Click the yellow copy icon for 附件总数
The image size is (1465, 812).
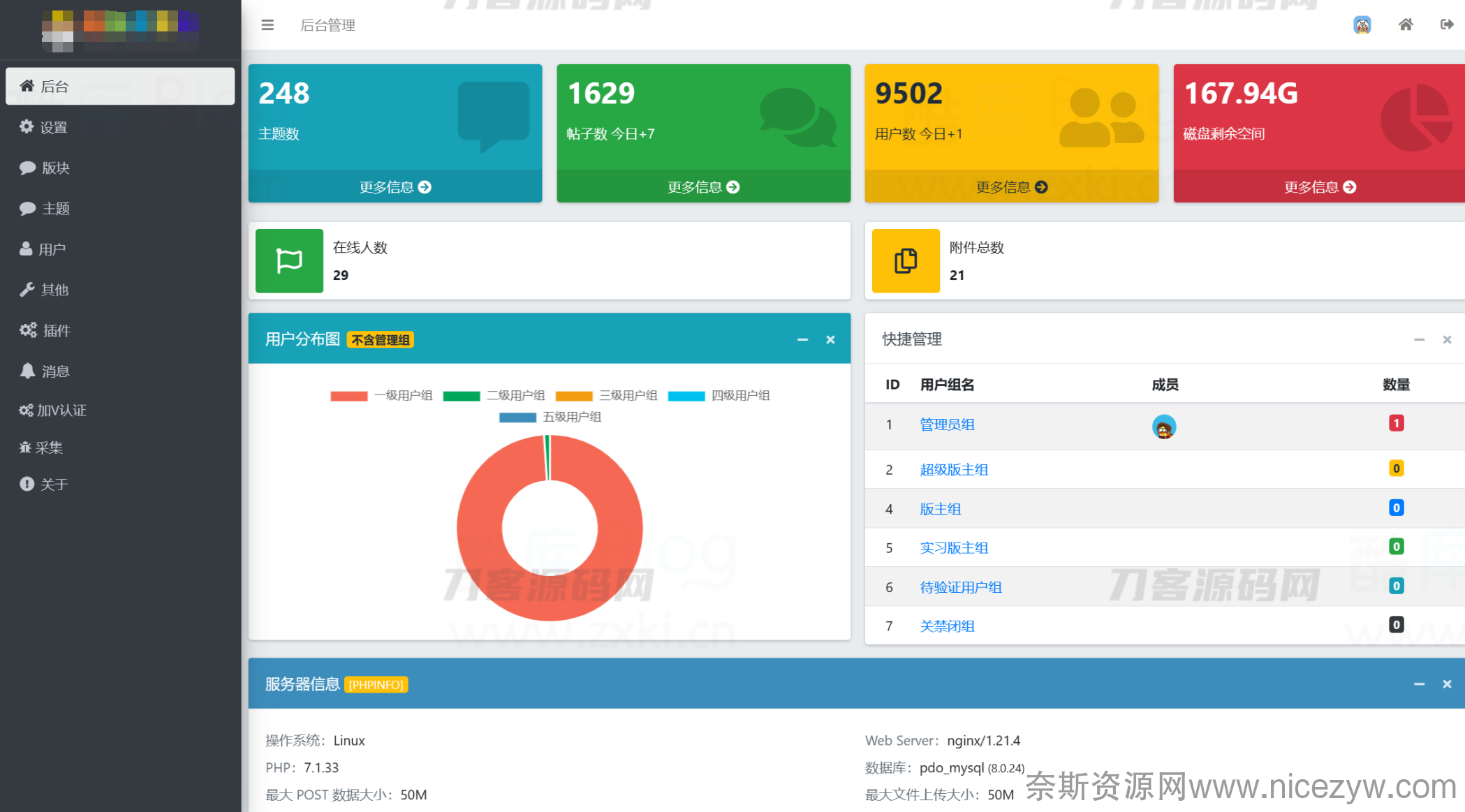click(x=906, y=260)
